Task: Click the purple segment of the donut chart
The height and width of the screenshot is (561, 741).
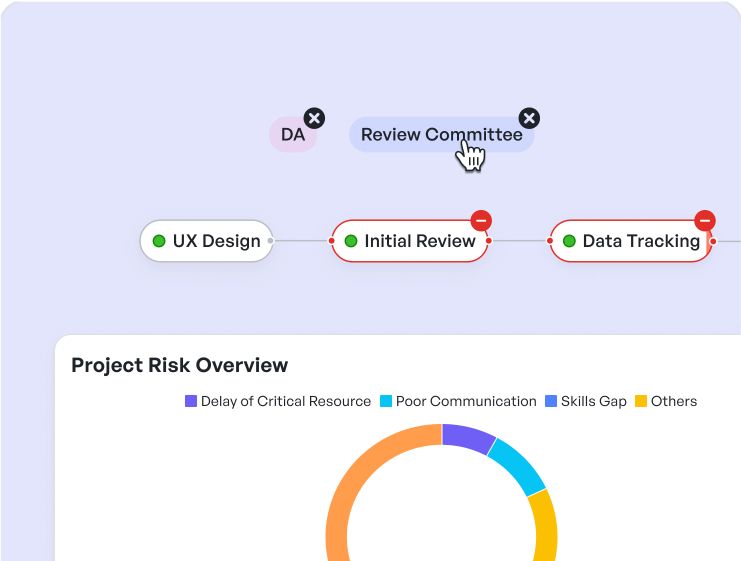Action: [x=467, y=438]
